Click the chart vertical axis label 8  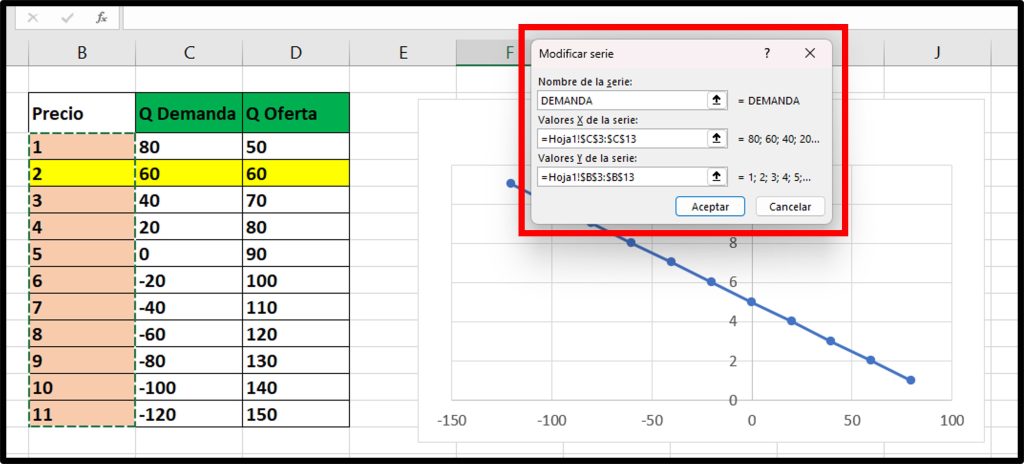[x=733, y=242]
